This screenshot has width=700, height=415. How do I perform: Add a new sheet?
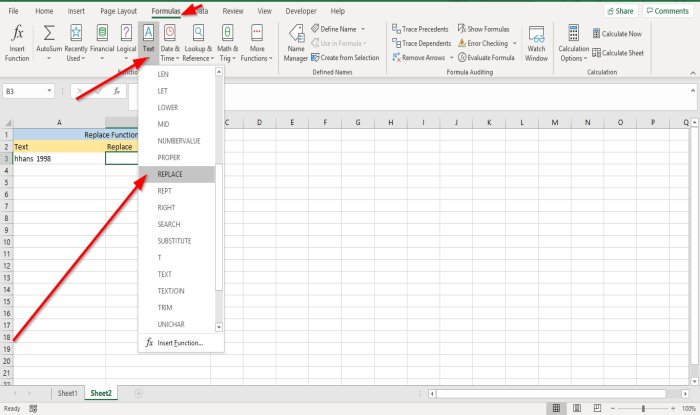pos(138,393)
